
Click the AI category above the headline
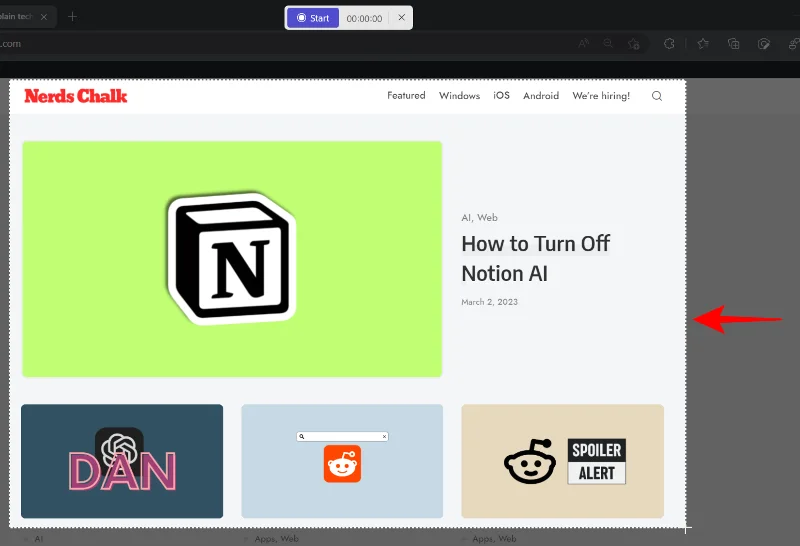click(x=466, y=217)
